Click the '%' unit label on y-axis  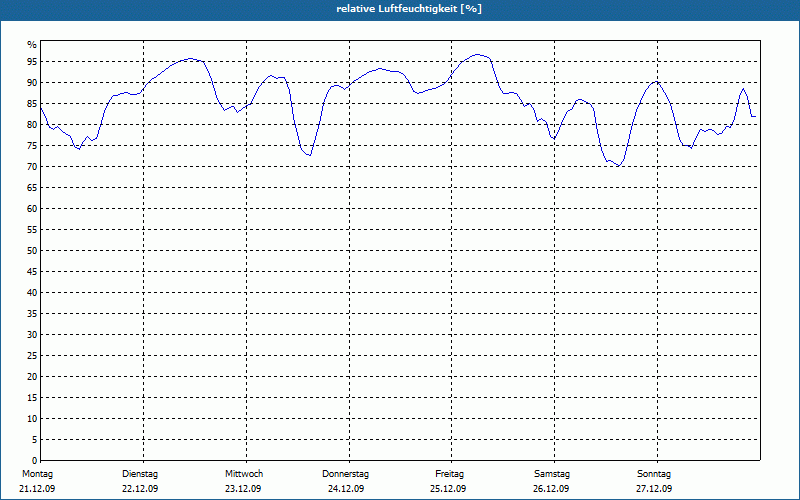pyautogui.click(x=32, y=45)
